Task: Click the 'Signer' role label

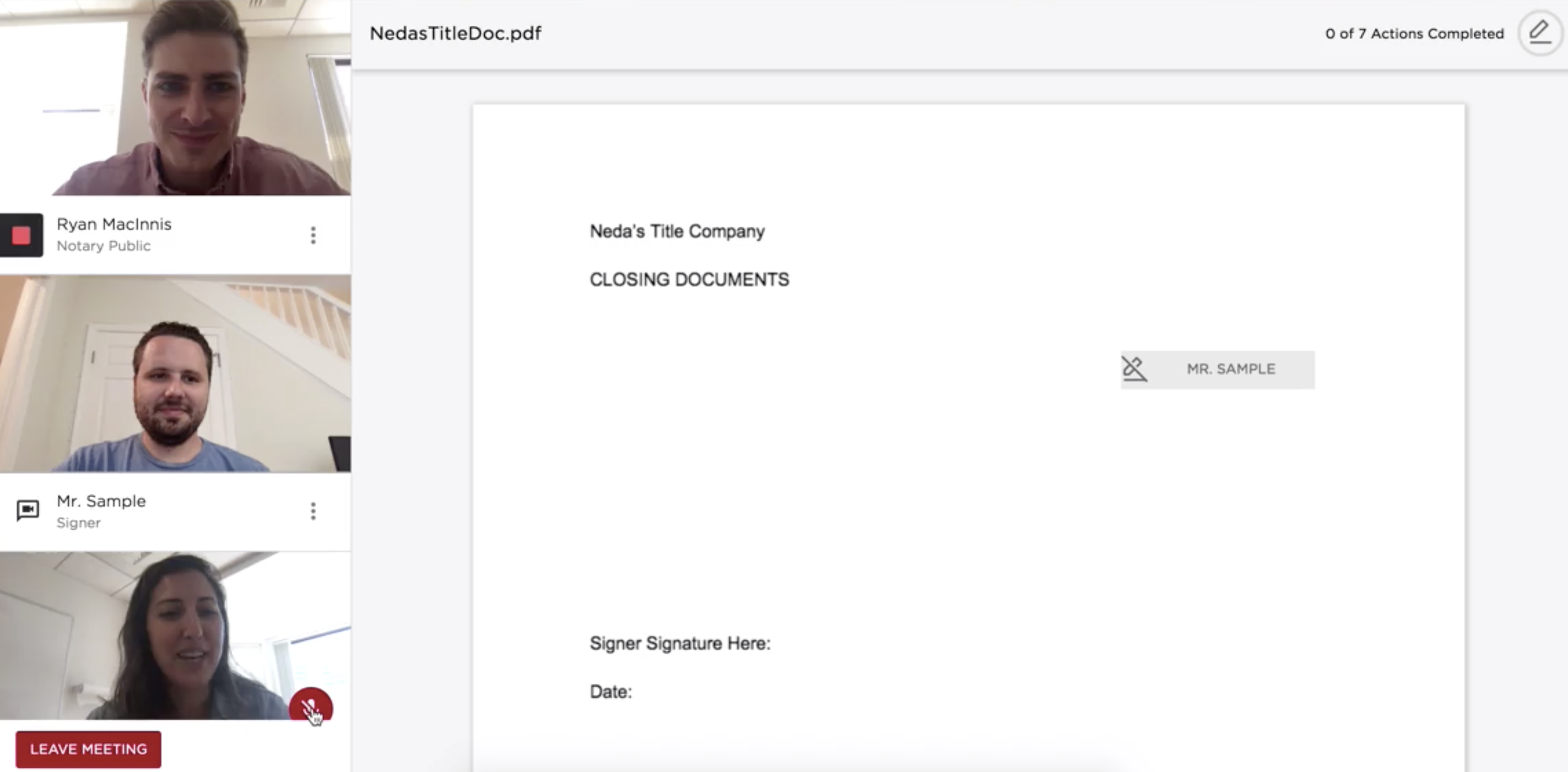Action: [79, 523]
